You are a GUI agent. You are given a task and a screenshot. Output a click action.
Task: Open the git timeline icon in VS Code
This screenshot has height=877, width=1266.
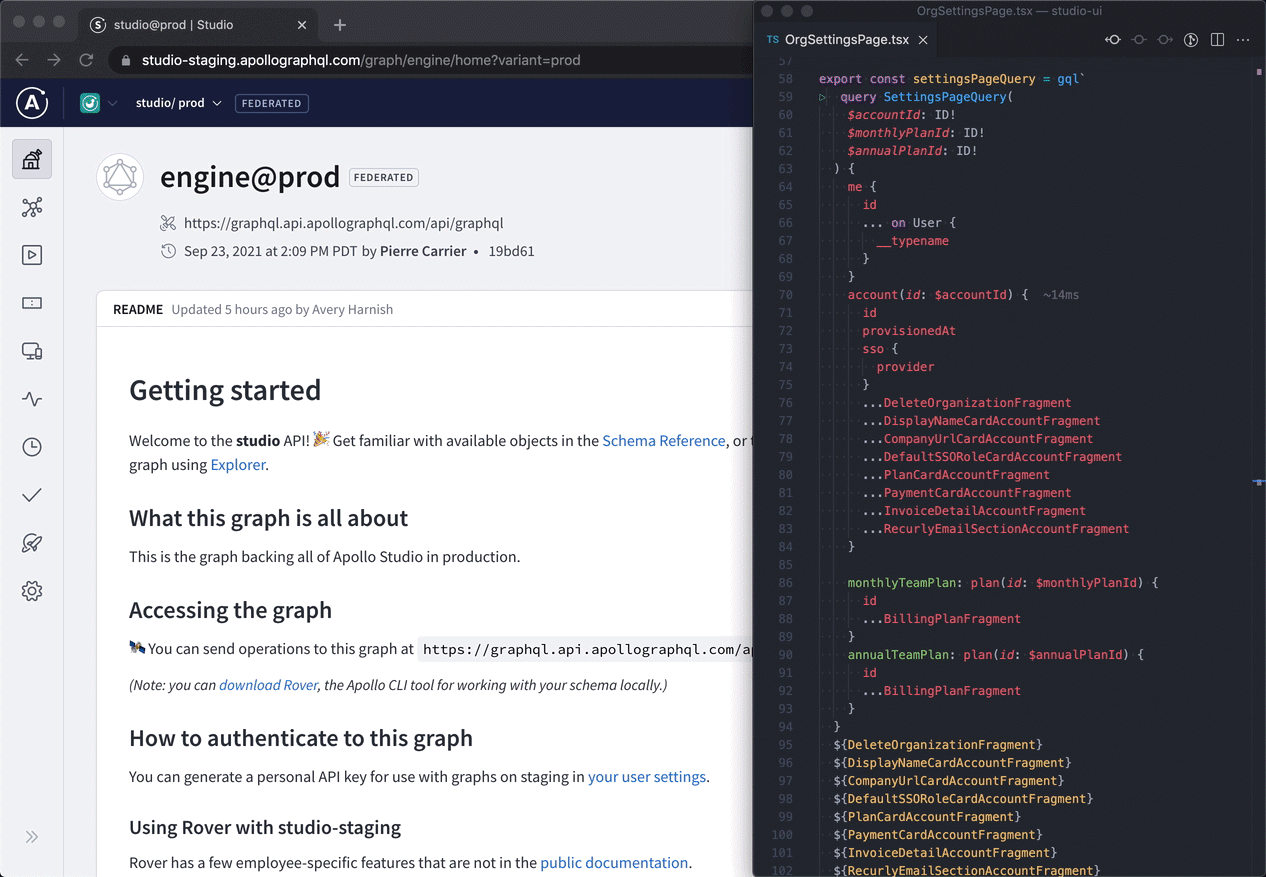pyautogui.click(x=1191, y=40)
